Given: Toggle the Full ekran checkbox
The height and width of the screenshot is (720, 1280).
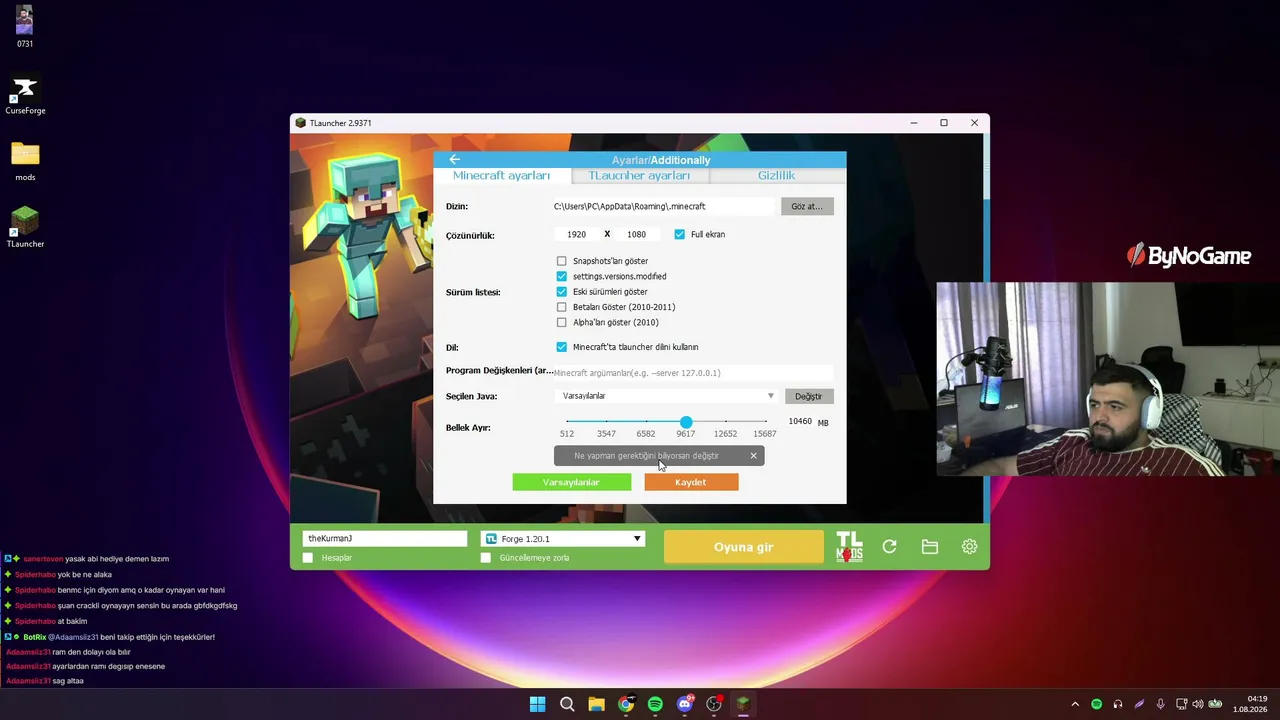Looking at the screenshot, I should pyautogui.click(x=680, y=234).
